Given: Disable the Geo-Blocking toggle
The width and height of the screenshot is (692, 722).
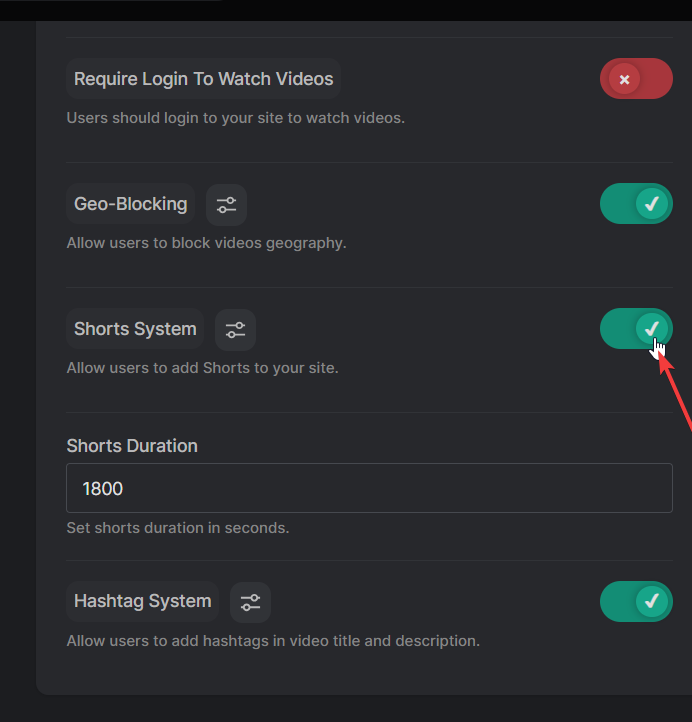Looking at the screenshot, I should click(636, 204).
